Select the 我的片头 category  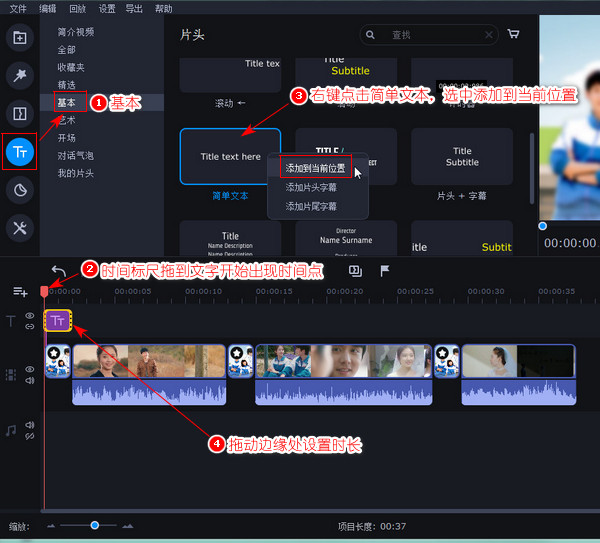[76, 173]
